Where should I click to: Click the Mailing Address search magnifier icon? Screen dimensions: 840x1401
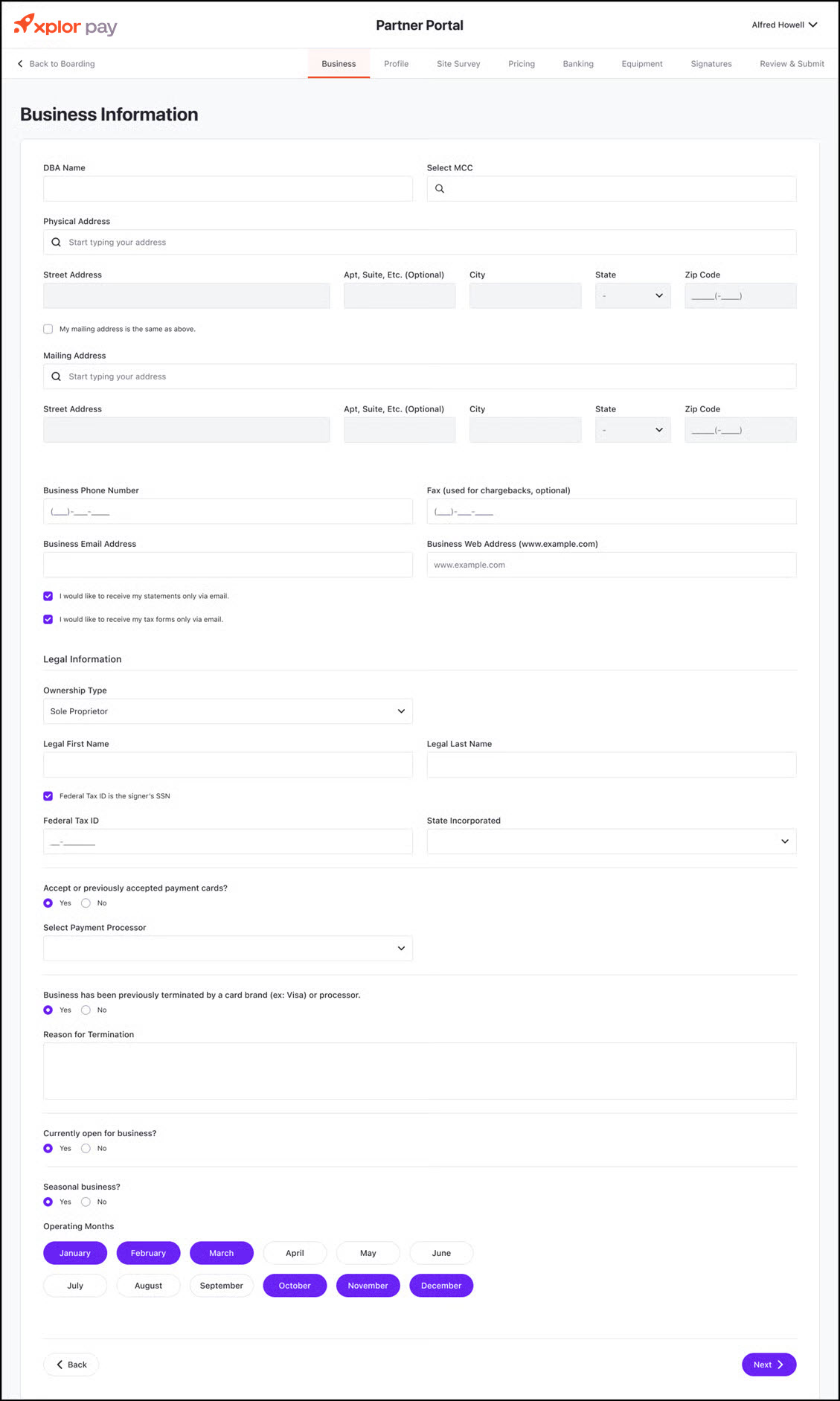[56, 376]
